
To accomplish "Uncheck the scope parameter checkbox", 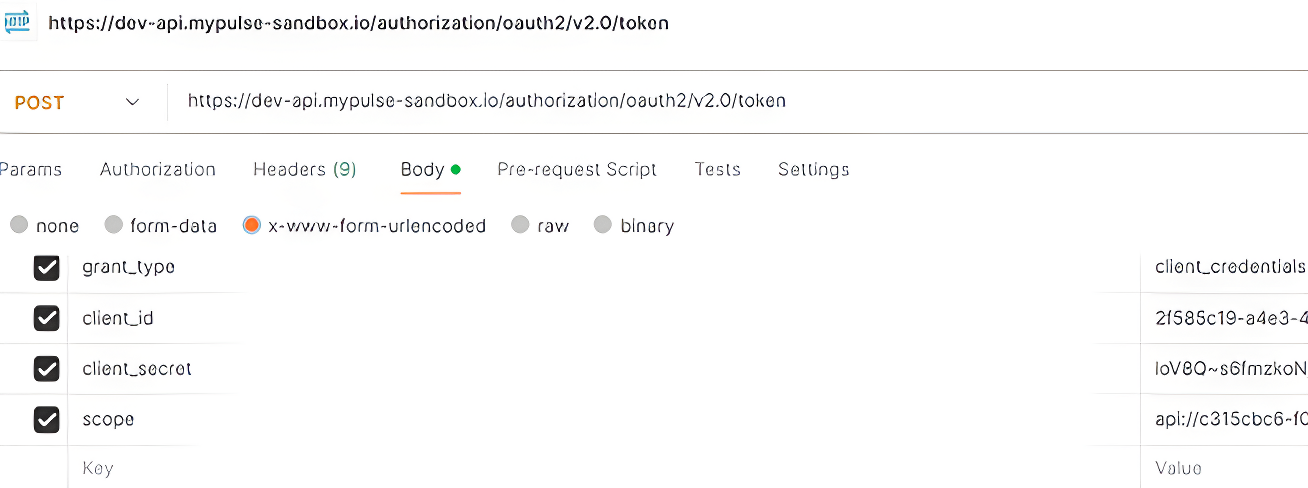I will 46,420.
